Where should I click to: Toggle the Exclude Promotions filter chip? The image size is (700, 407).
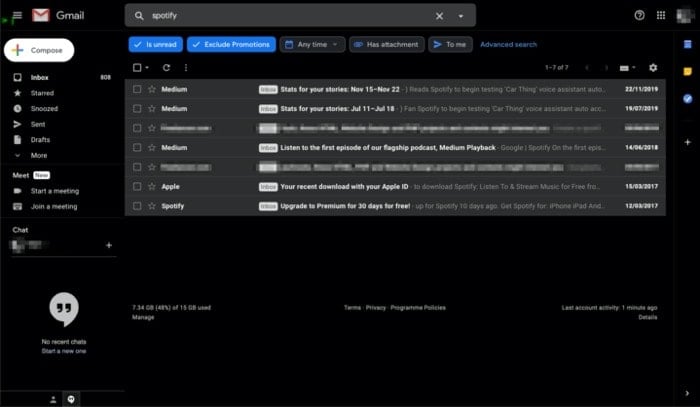(231, 45)
